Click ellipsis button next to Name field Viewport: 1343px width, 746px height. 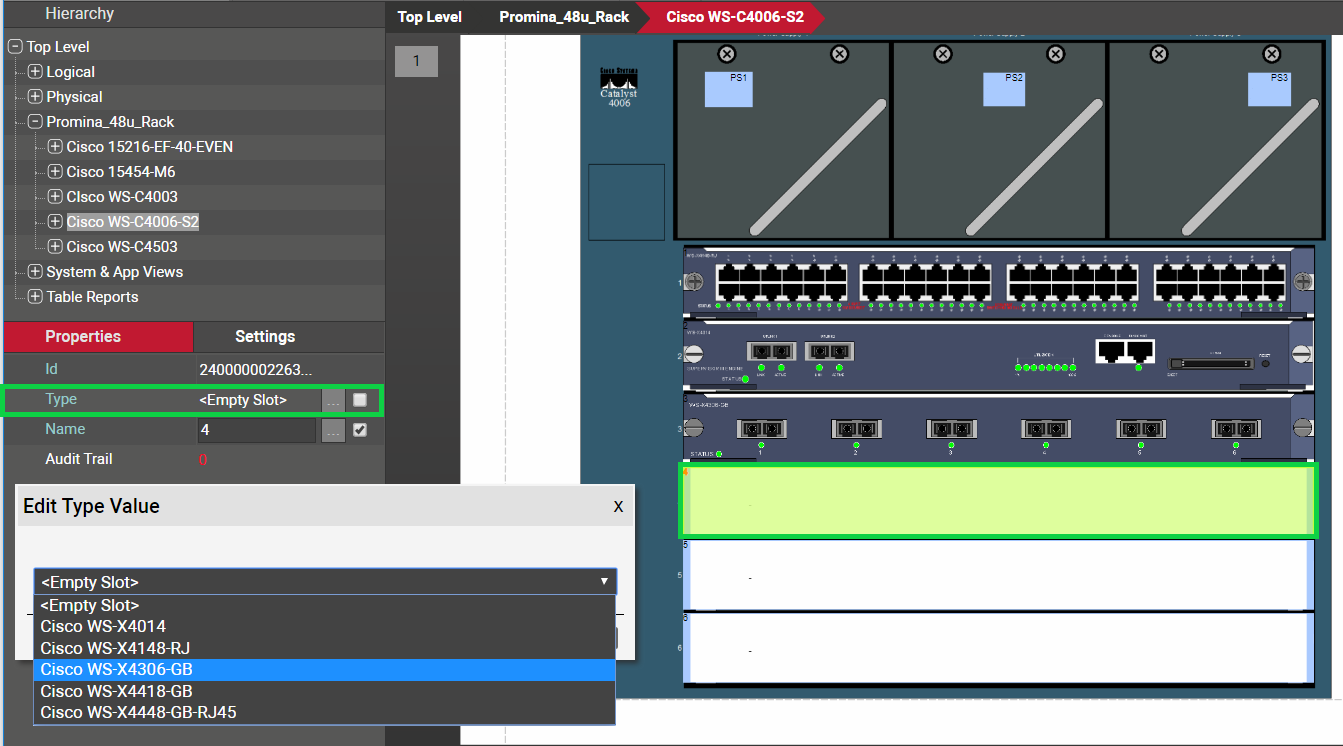pos(333,430)
